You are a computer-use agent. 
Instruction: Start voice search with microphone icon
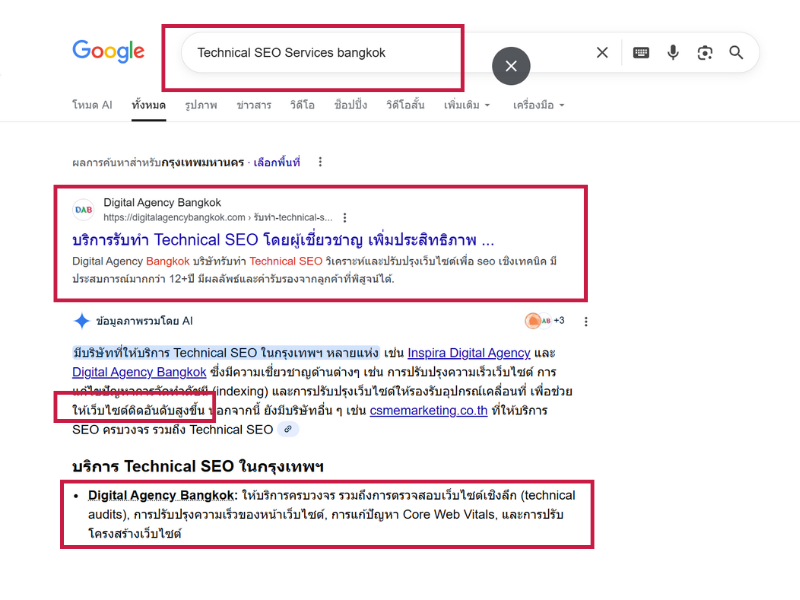(673, 53)
